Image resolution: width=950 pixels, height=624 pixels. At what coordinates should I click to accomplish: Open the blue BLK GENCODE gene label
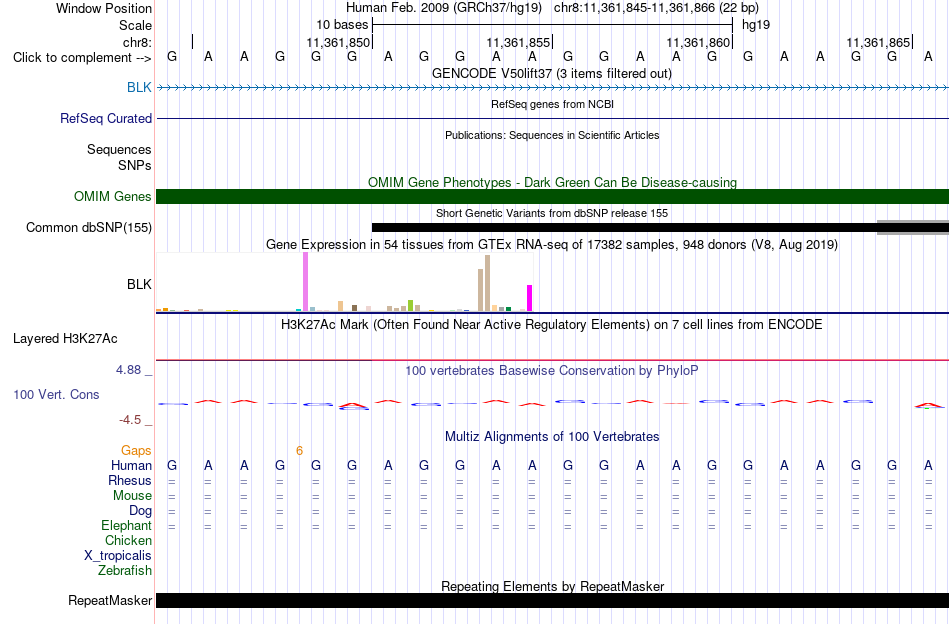pos(139,87)
